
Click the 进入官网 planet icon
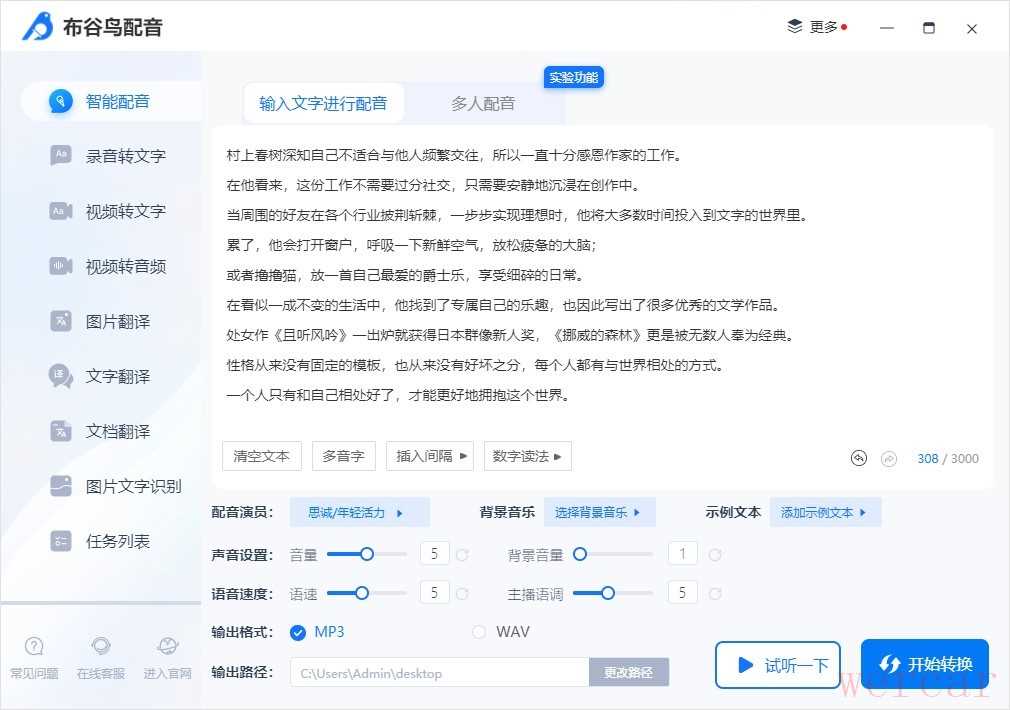point(167,647)
